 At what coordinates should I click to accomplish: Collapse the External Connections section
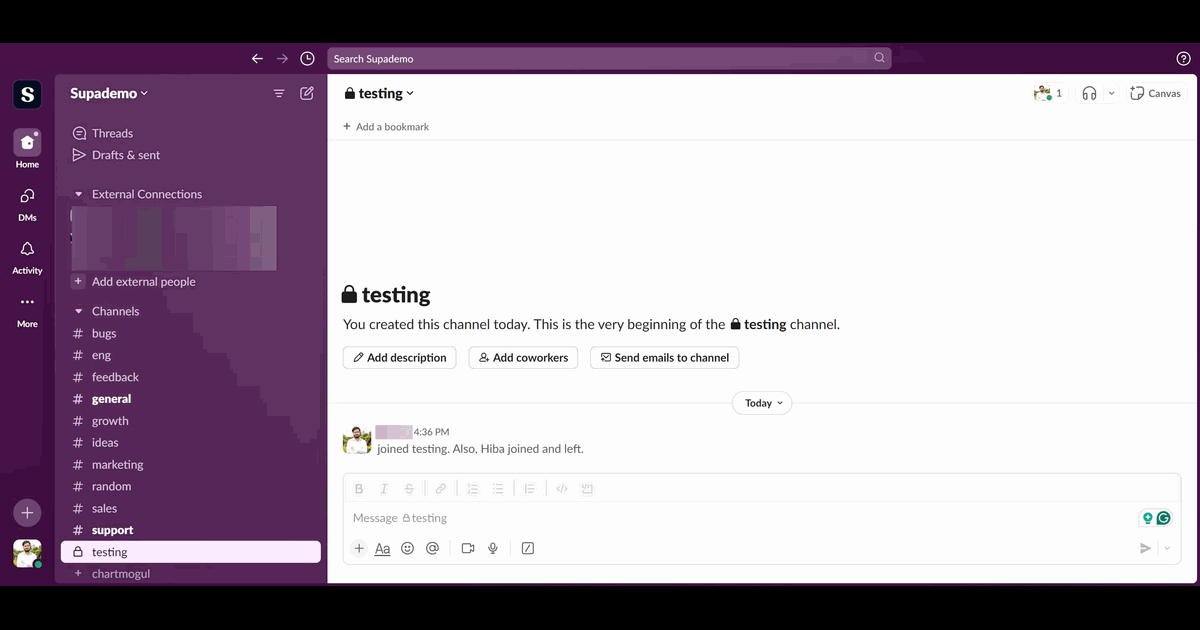pyautogui.click(x=79, y=194)
